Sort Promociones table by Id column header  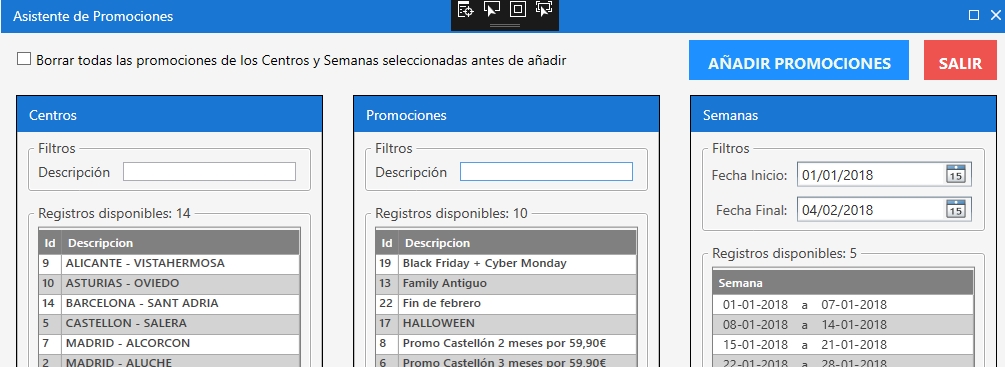click(x=387, y=243)
